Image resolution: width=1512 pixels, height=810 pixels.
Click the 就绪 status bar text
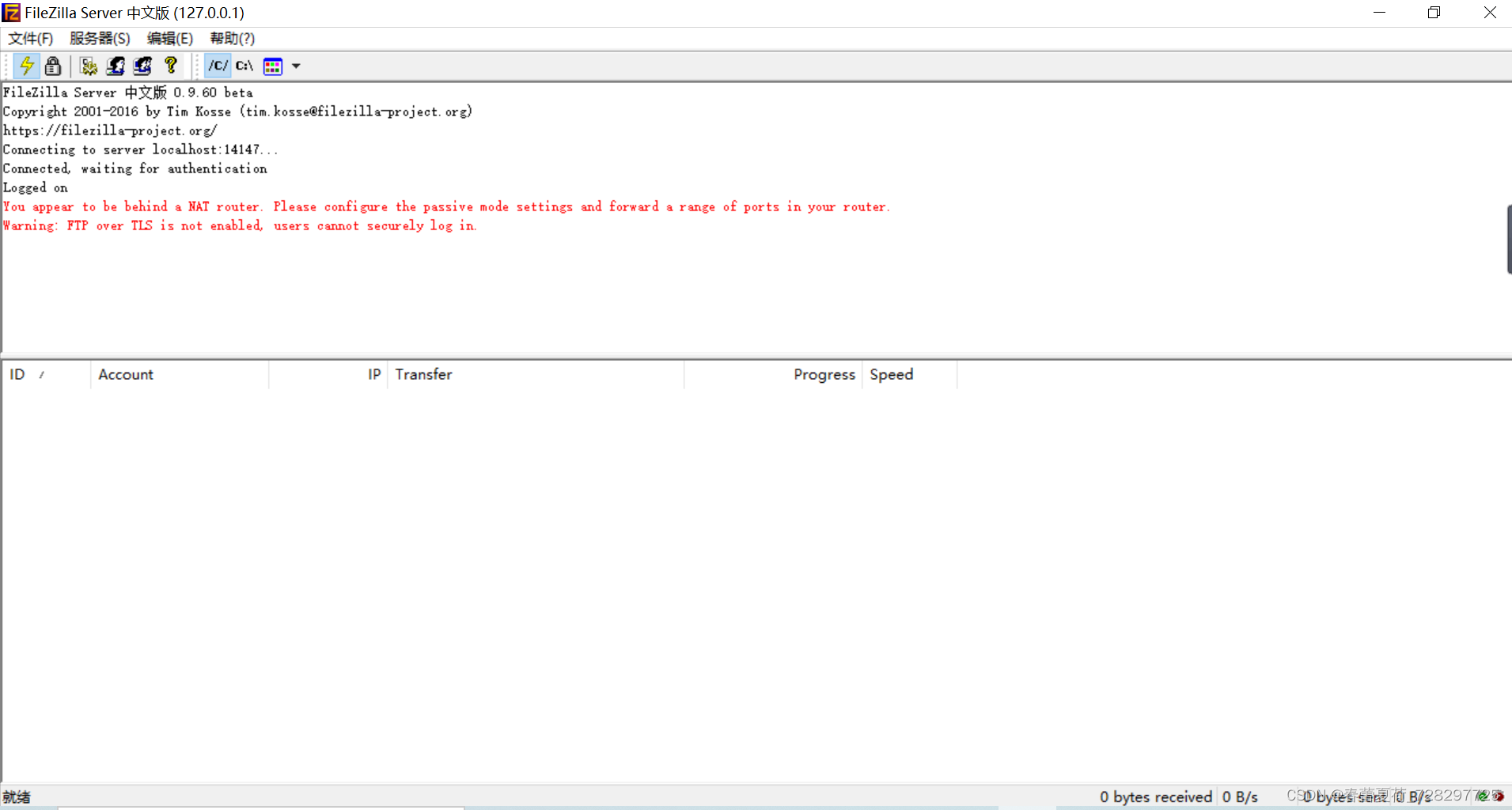[17, 797]
